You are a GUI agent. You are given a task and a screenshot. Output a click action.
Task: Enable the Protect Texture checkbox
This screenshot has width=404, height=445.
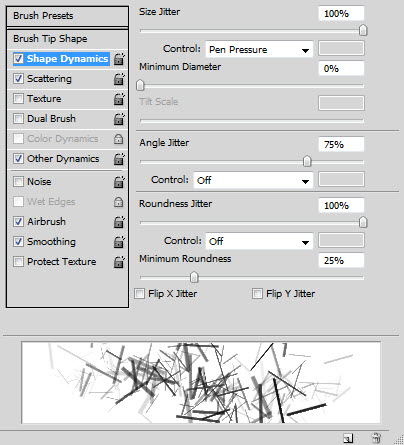coord(18,262)
